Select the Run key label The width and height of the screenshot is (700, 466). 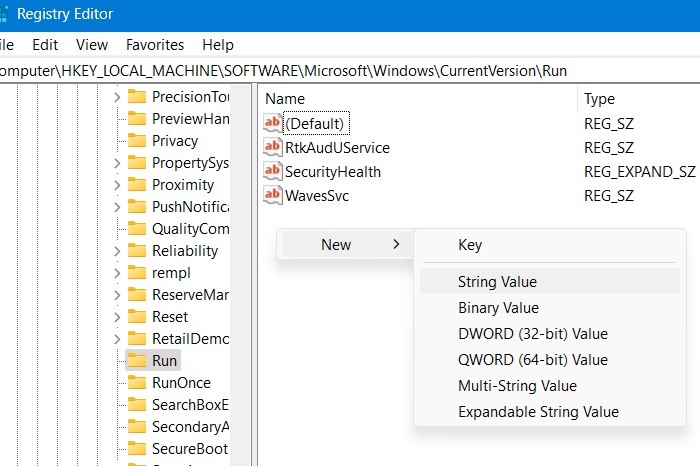(164, 360)
